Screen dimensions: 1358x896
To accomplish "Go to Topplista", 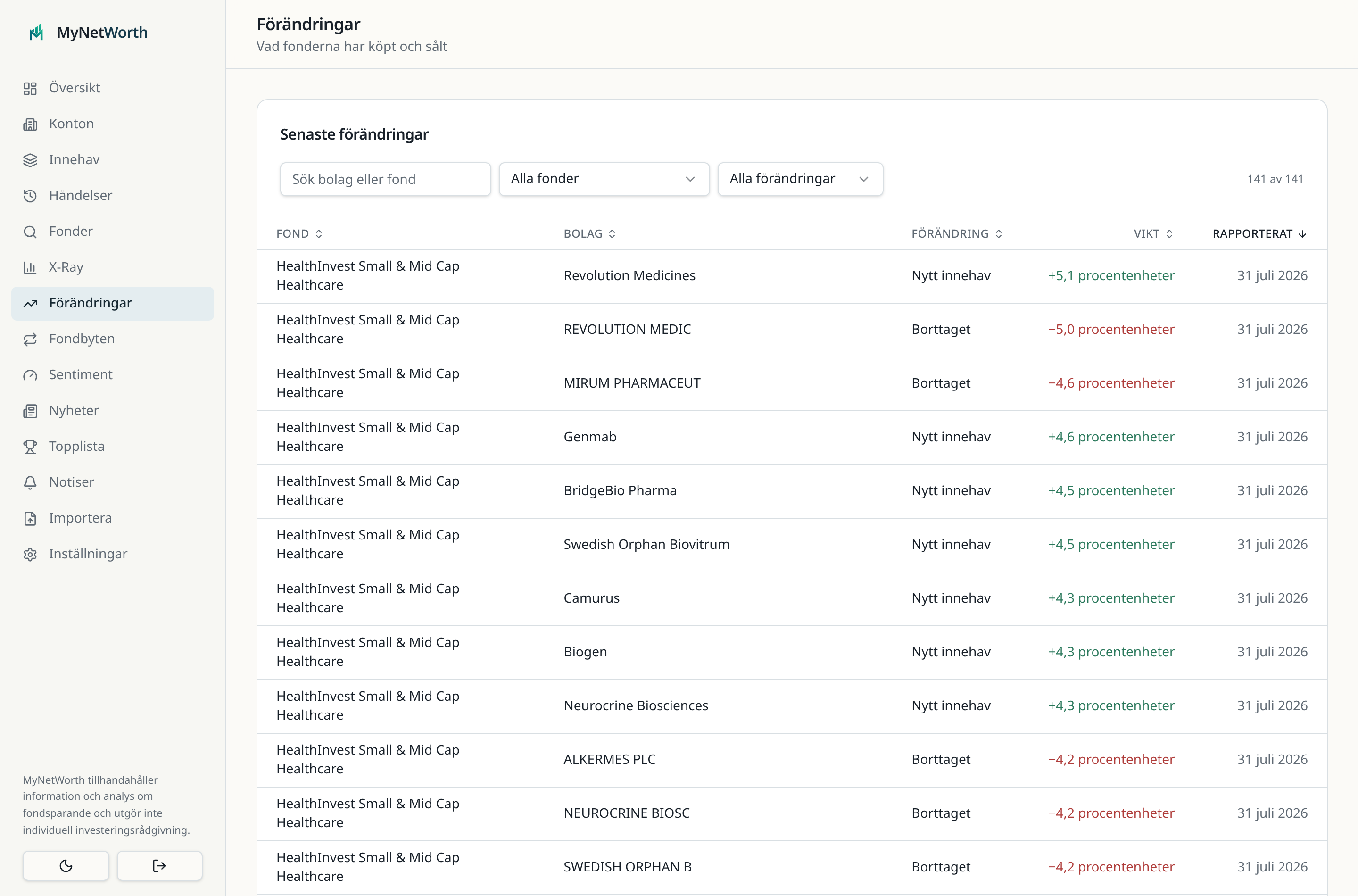I will [x=113, y=447].
